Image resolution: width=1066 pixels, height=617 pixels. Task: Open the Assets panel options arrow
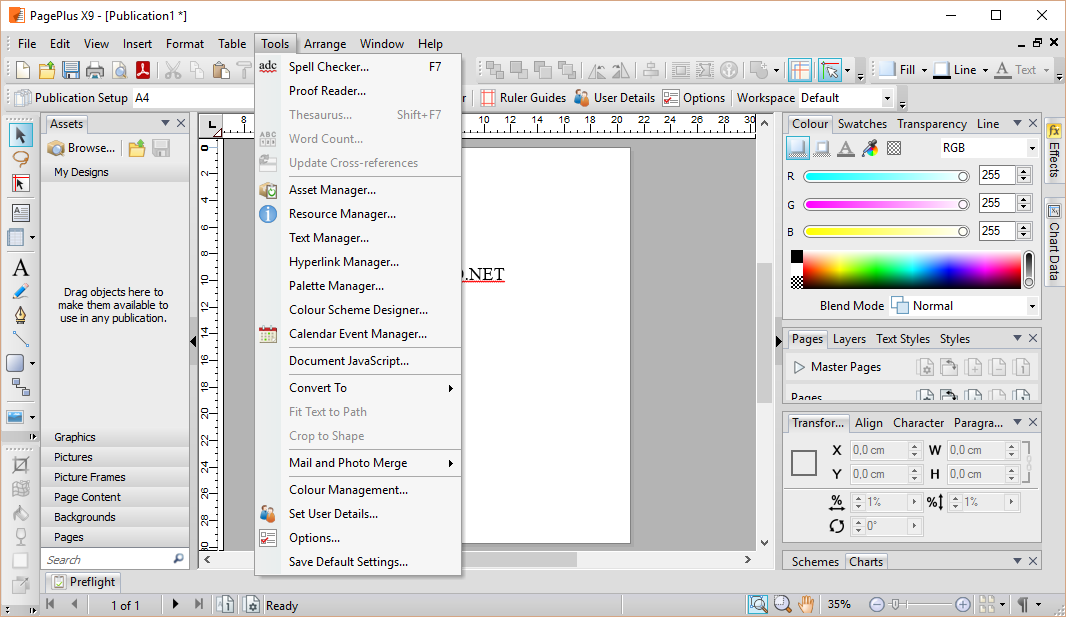165,123
